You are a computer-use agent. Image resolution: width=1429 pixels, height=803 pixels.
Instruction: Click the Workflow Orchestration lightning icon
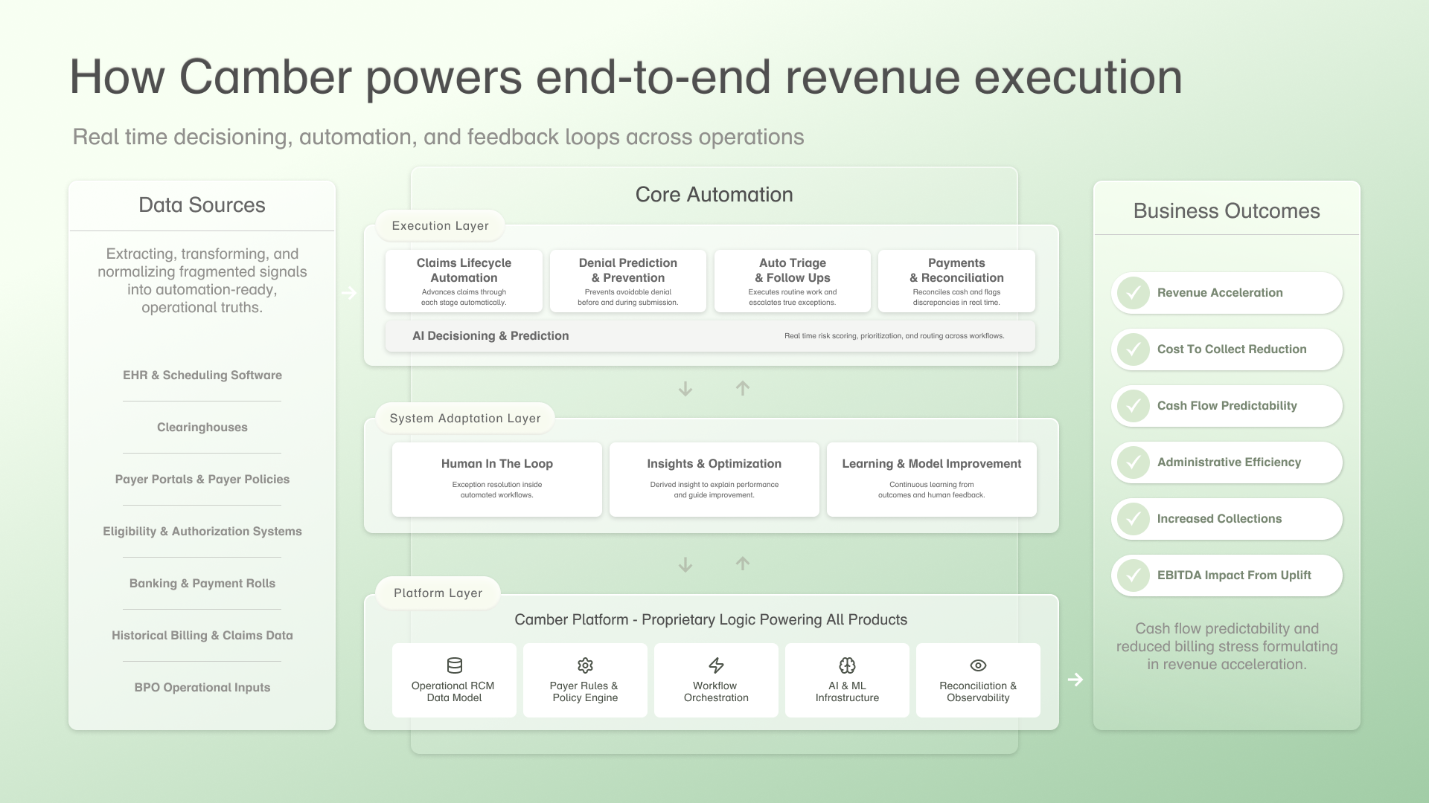pos(716,664)
